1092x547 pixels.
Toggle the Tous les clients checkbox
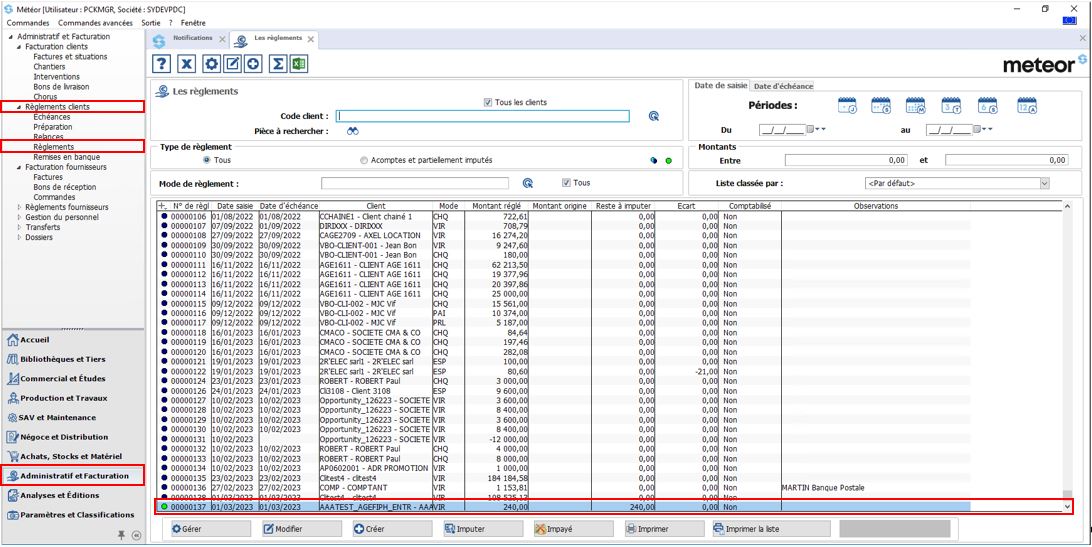click(x=488, y=102)
